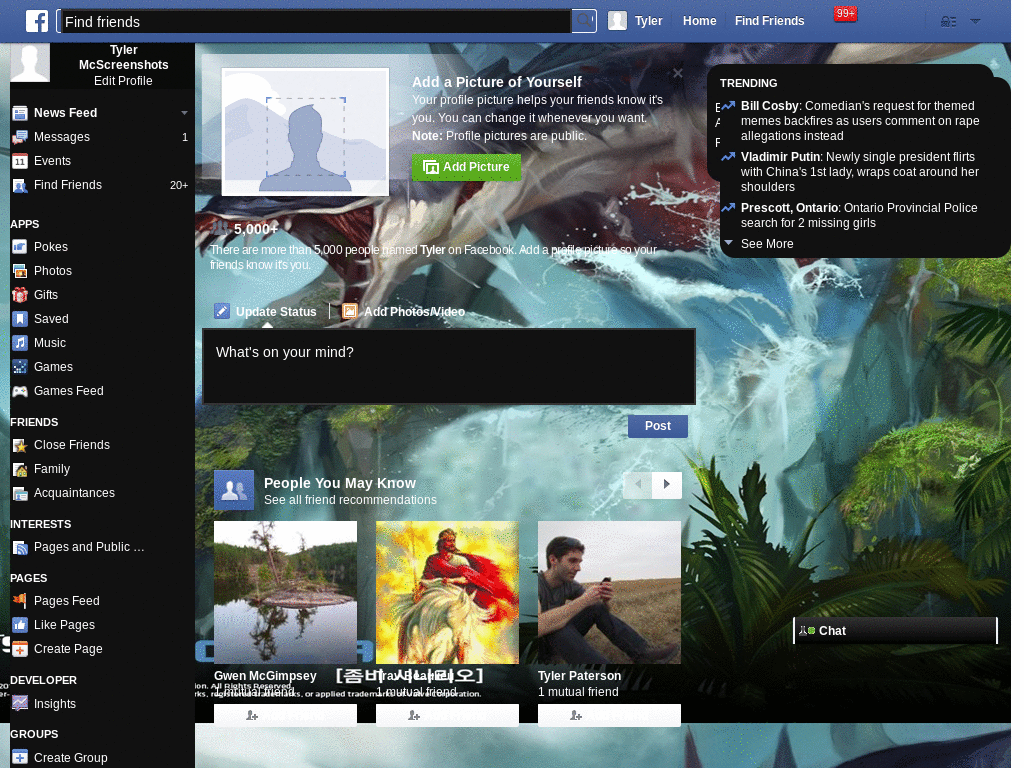
Task: Click the privacy shortcuts icon in top bar
Action: point(948,22)
